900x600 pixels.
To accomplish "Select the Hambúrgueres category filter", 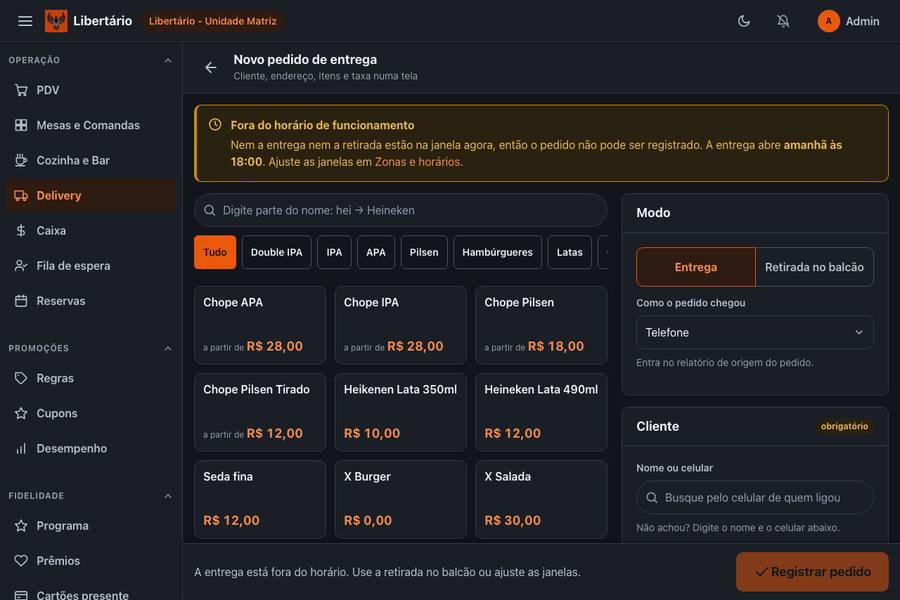I will (x=497, y=252).
